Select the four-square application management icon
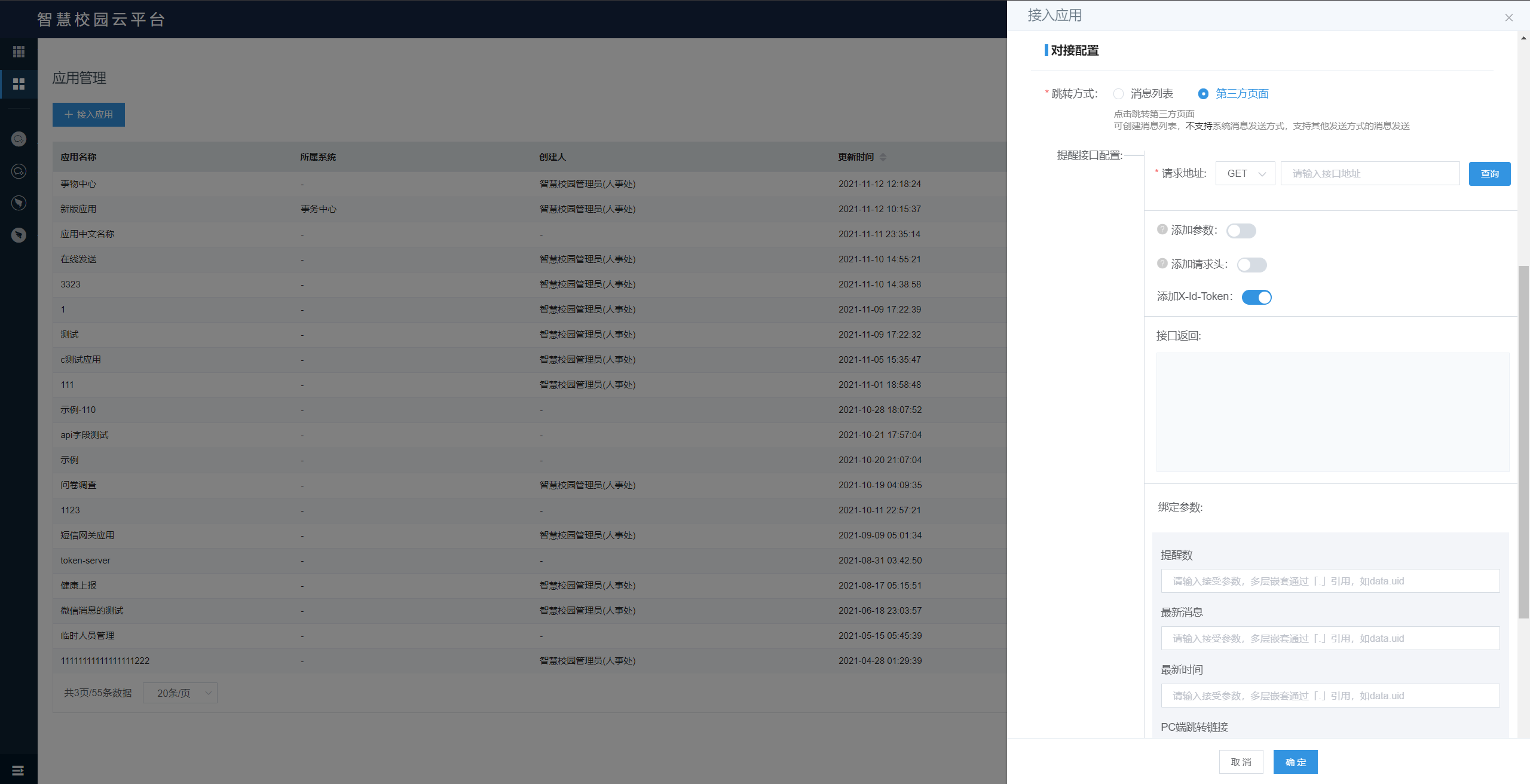The height and width of the screenshot is (784, 1530). 19,84
